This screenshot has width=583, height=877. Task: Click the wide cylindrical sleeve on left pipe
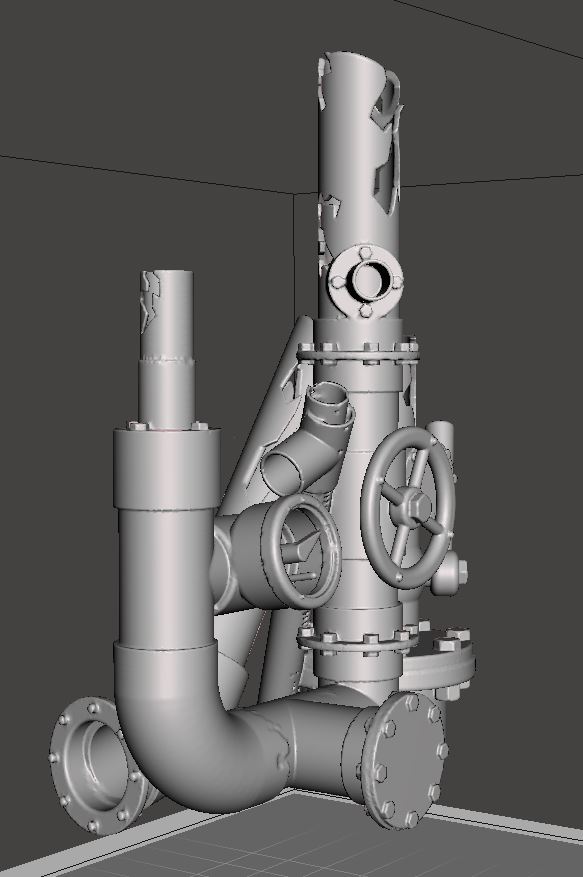point(167,469)
